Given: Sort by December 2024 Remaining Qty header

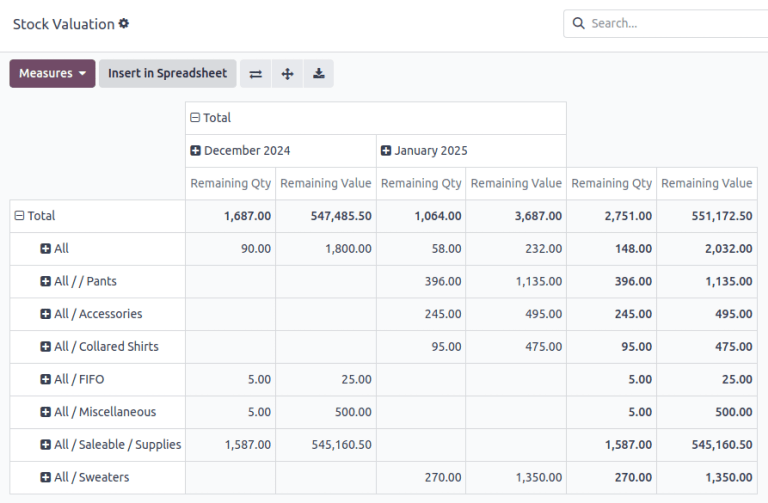Looking at the screenshot, I should click(231, 184).
